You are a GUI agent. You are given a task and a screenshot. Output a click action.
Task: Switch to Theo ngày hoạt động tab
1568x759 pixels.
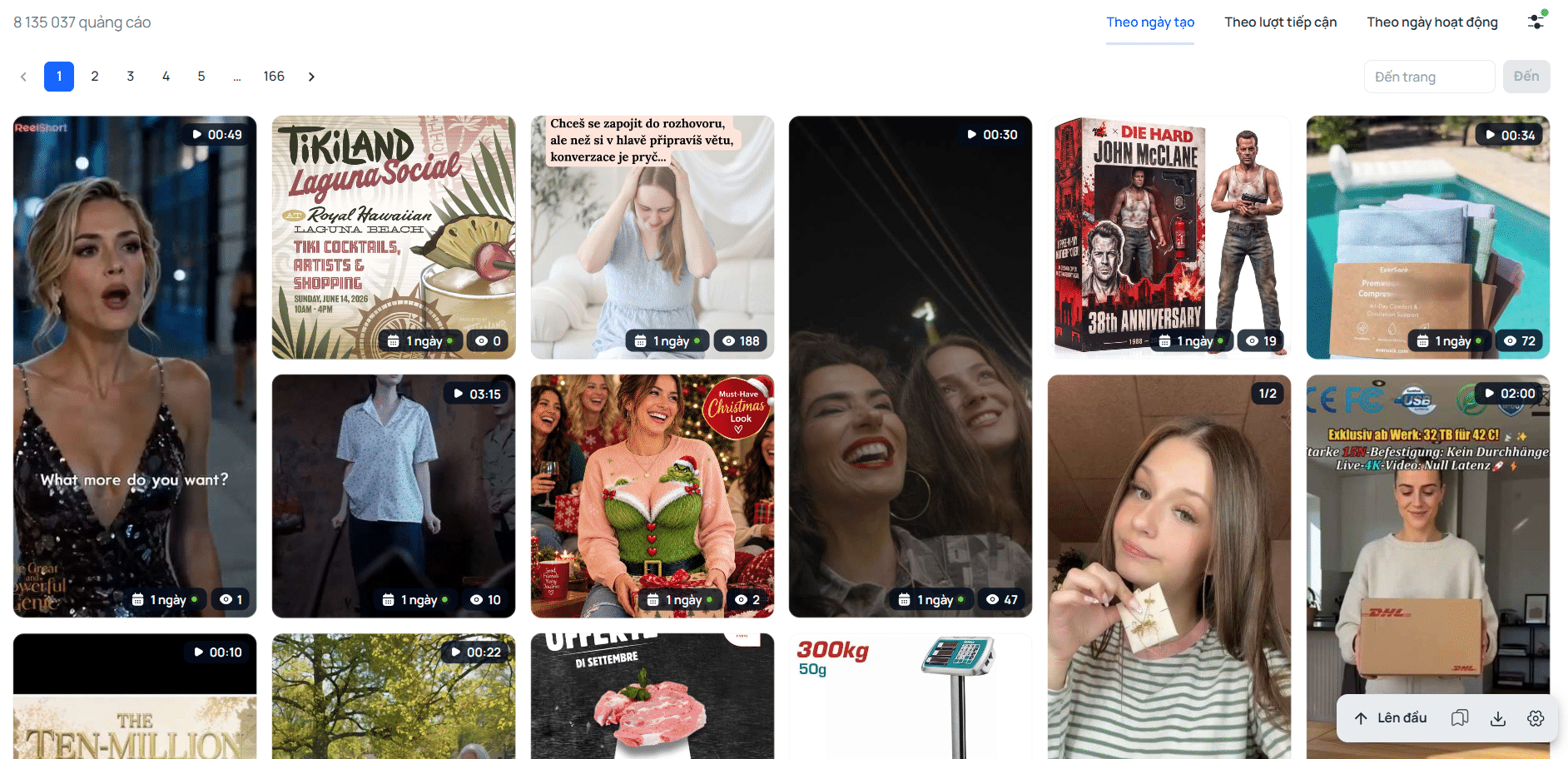pyautogui.click(x=1432, y=22)
